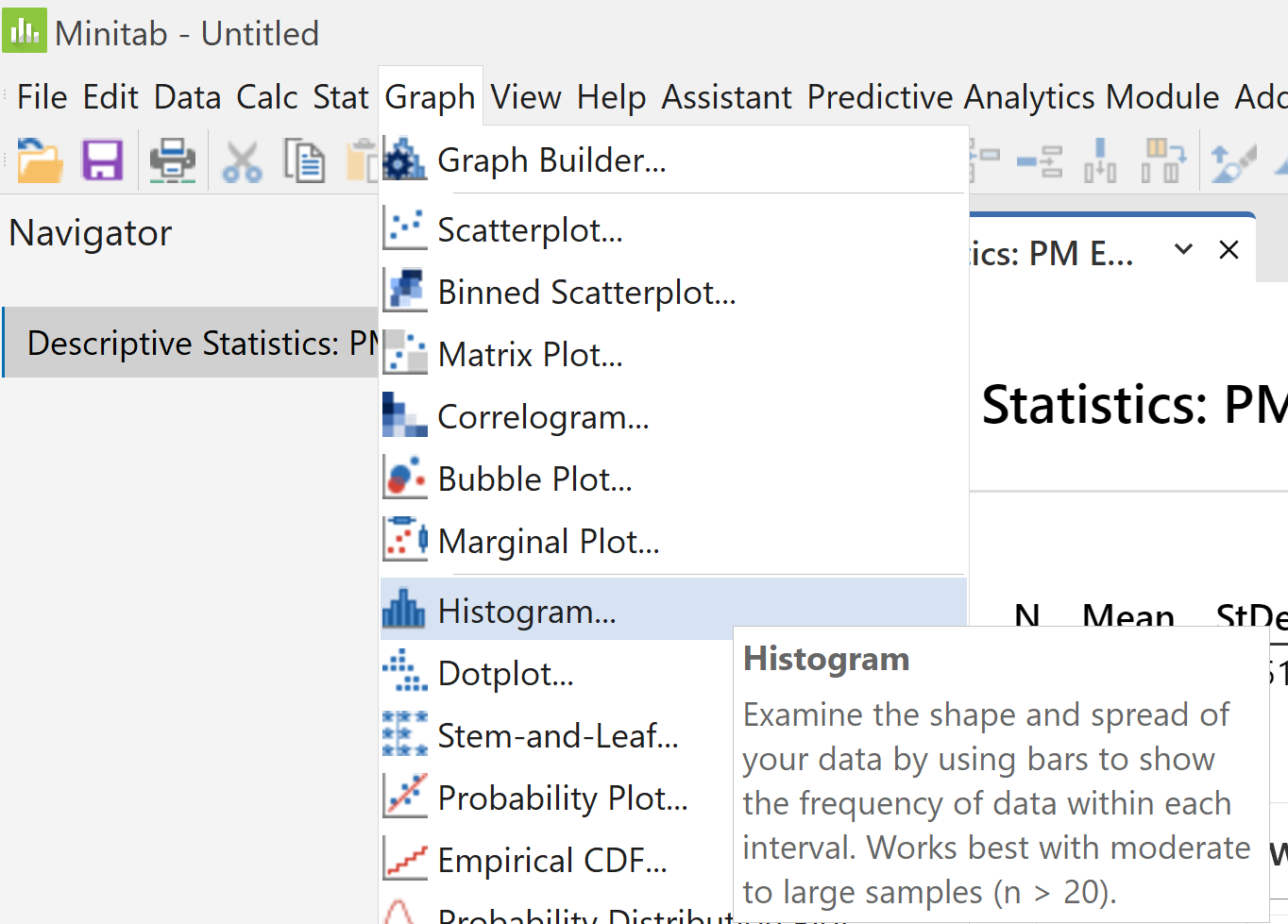Click the blue bar-column toolbar icon
This screenshot has height=924, width=1288.
pyautogui.click(x=1100, y=160)
